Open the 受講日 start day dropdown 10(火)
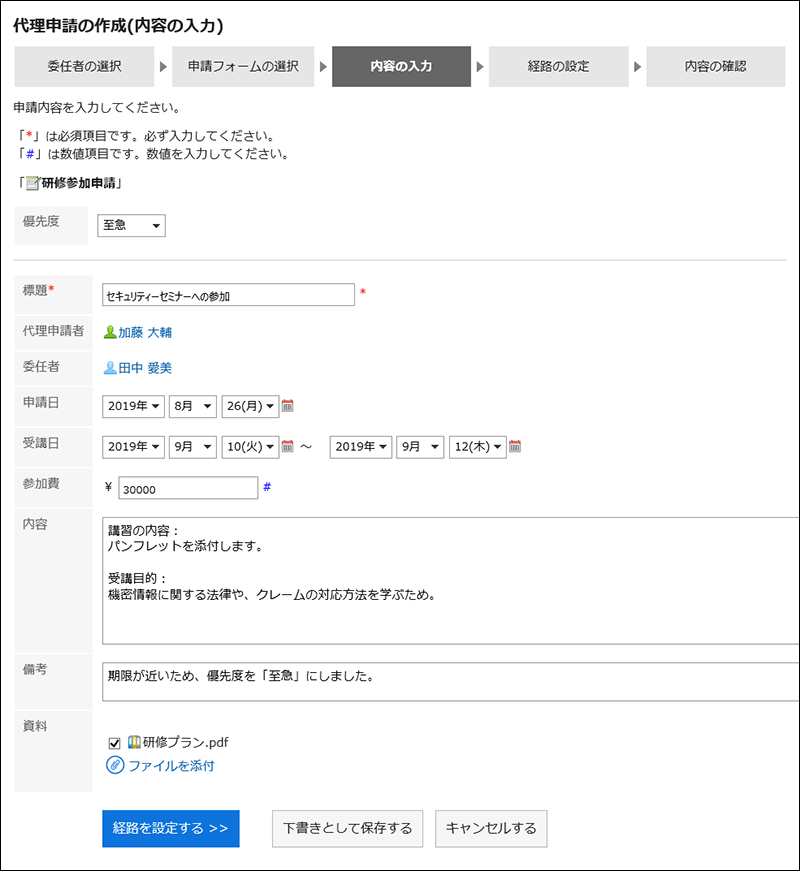This screenshot has width=800, height=871. click(x=250, y=447)
